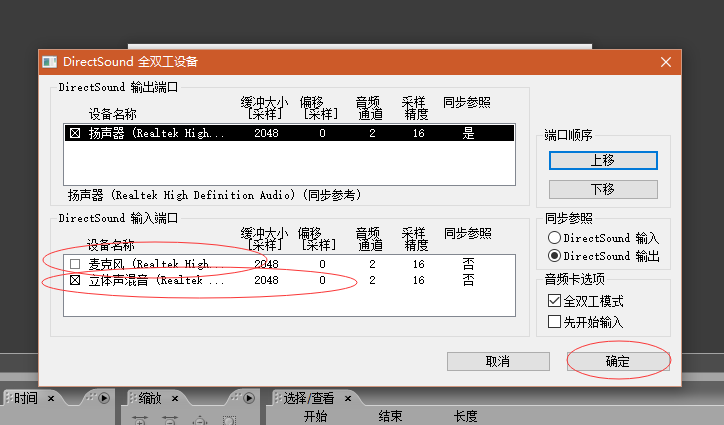The width and height of the screenshot is (724, 425).
Task: Uncheck the 立体声混音 input device checkbox
Action: (x=75, y=280)
